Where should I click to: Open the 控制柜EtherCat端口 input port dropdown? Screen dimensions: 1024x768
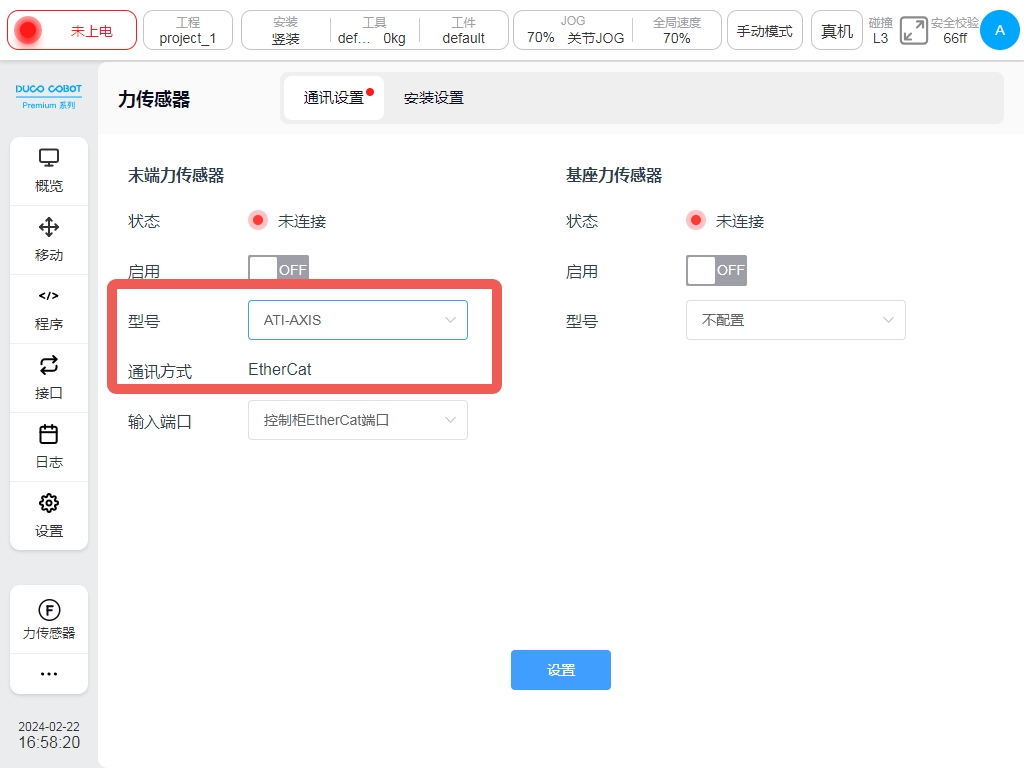point(357,421)
